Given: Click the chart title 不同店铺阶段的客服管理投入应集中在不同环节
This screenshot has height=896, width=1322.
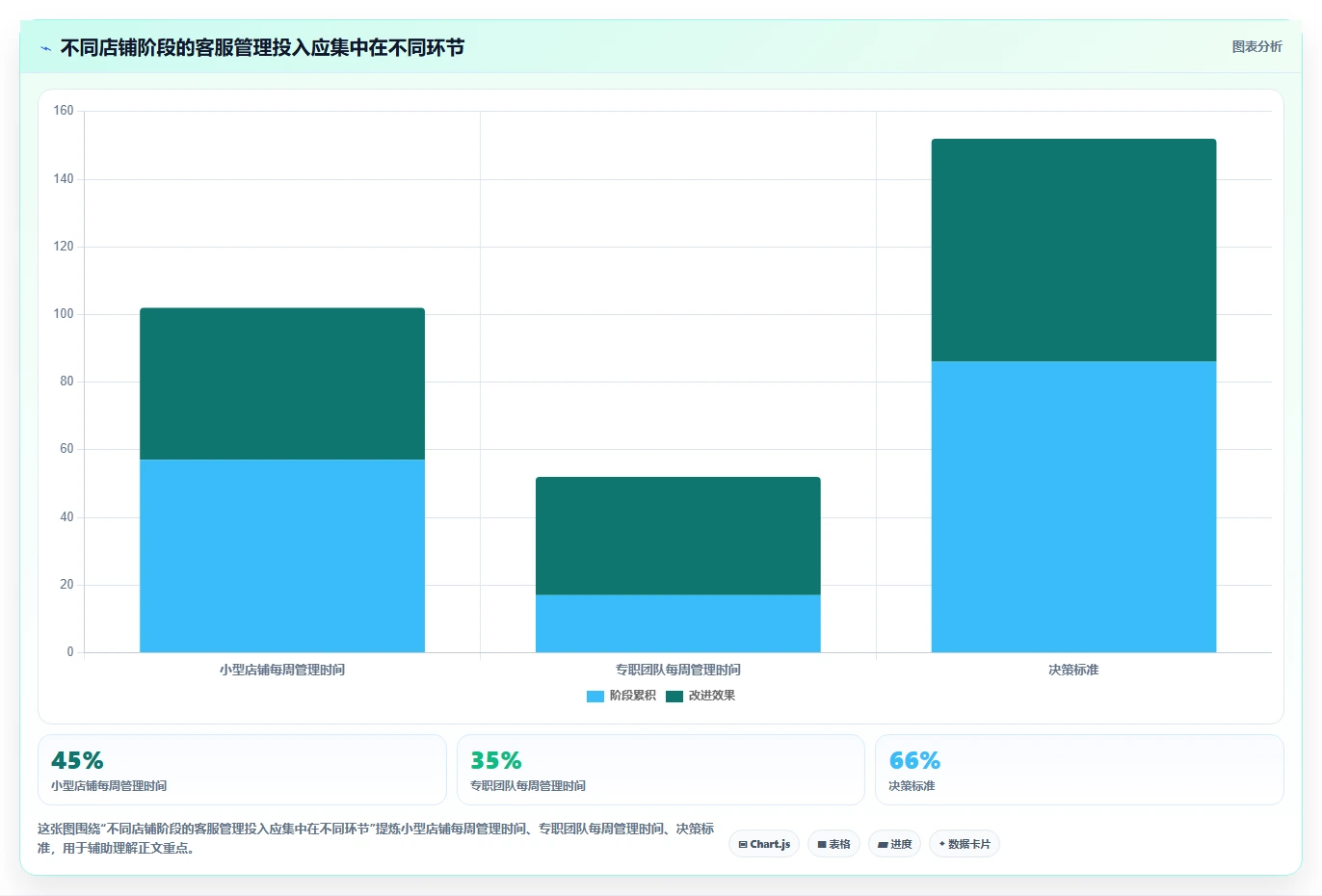Looking at the screenshot, I should tap(262, 47).
